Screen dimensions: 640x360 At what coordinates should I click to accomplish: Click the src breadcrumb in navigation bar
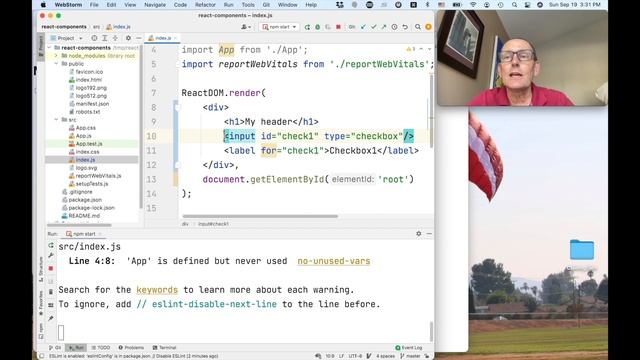pyautogui.click(x=96, y=27)
